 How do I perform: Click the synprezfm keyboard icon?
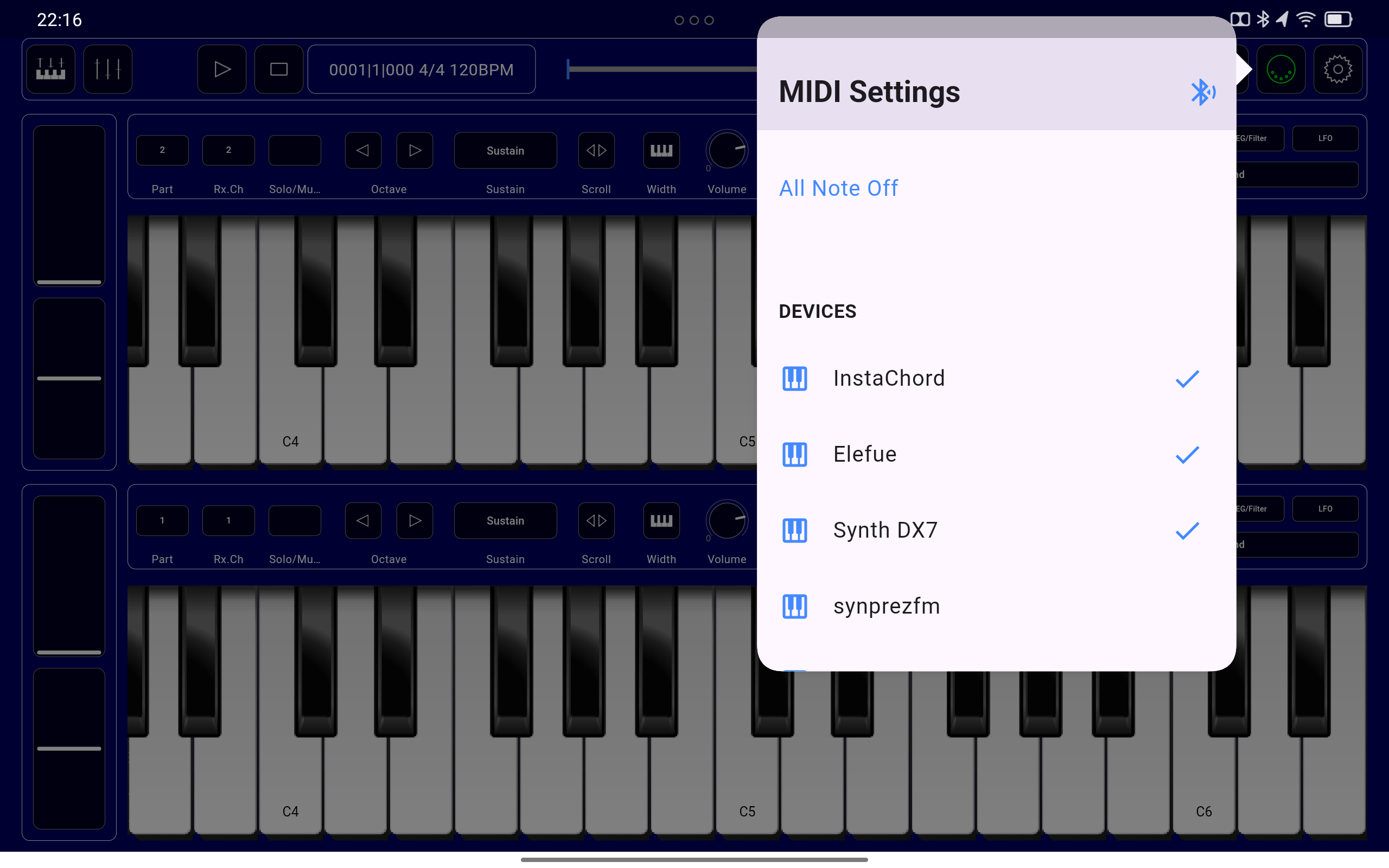[795, 606]
